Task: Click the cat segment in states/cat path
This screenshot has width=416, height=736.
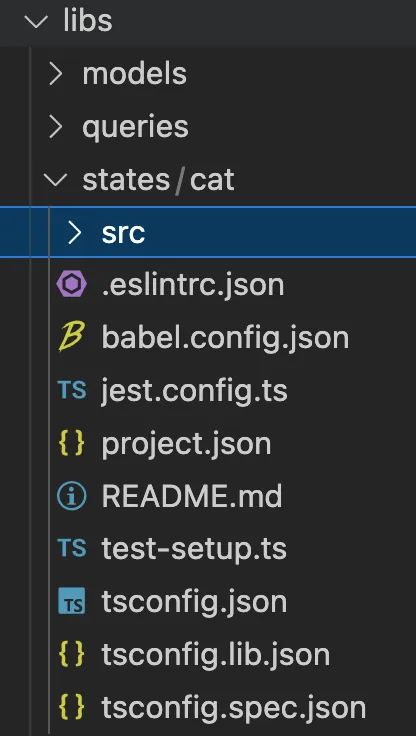Action: pyautogui.click(x=212, y=180)
